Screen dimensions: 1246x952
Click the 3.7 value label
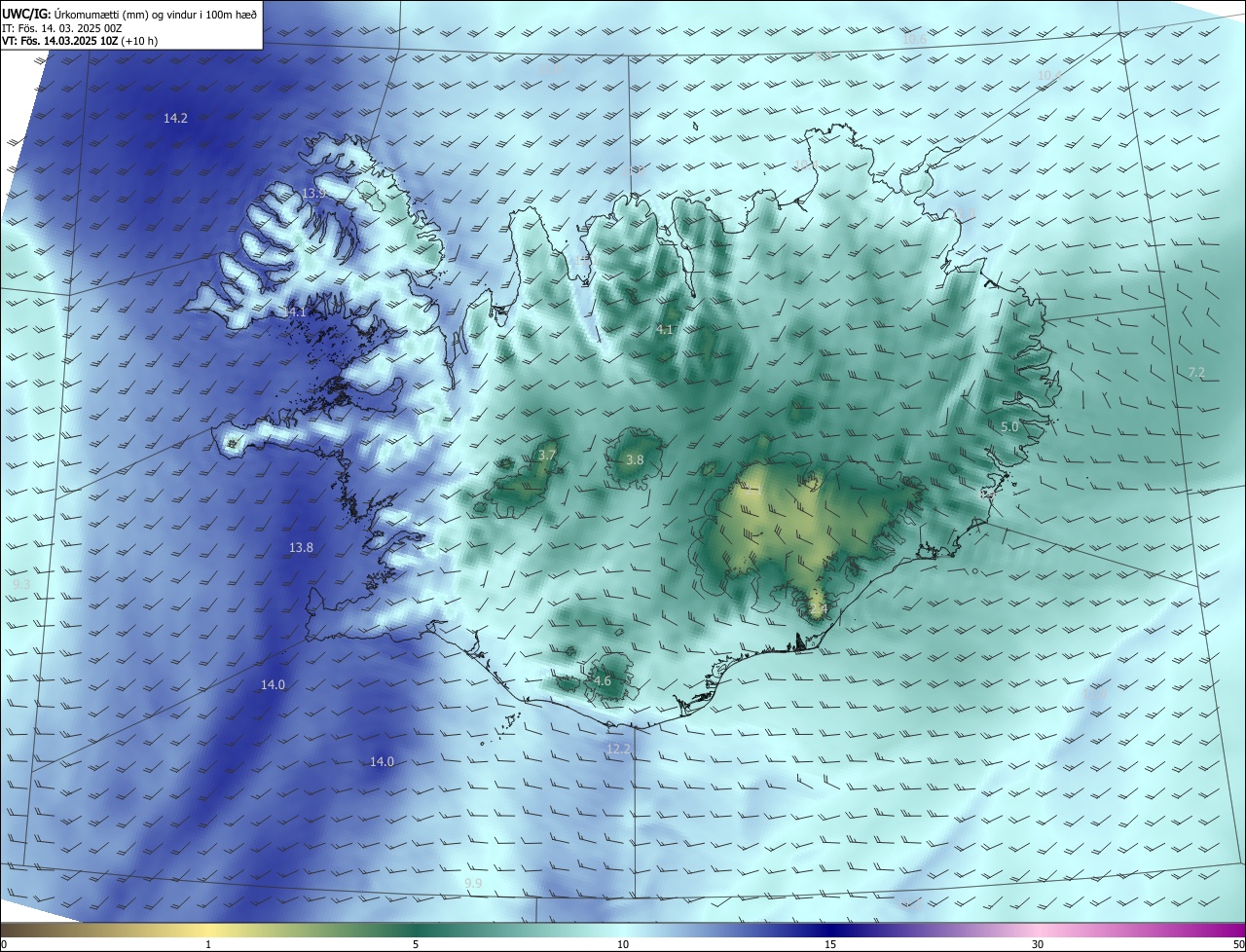pyautogui.click(x=547, y=455)
